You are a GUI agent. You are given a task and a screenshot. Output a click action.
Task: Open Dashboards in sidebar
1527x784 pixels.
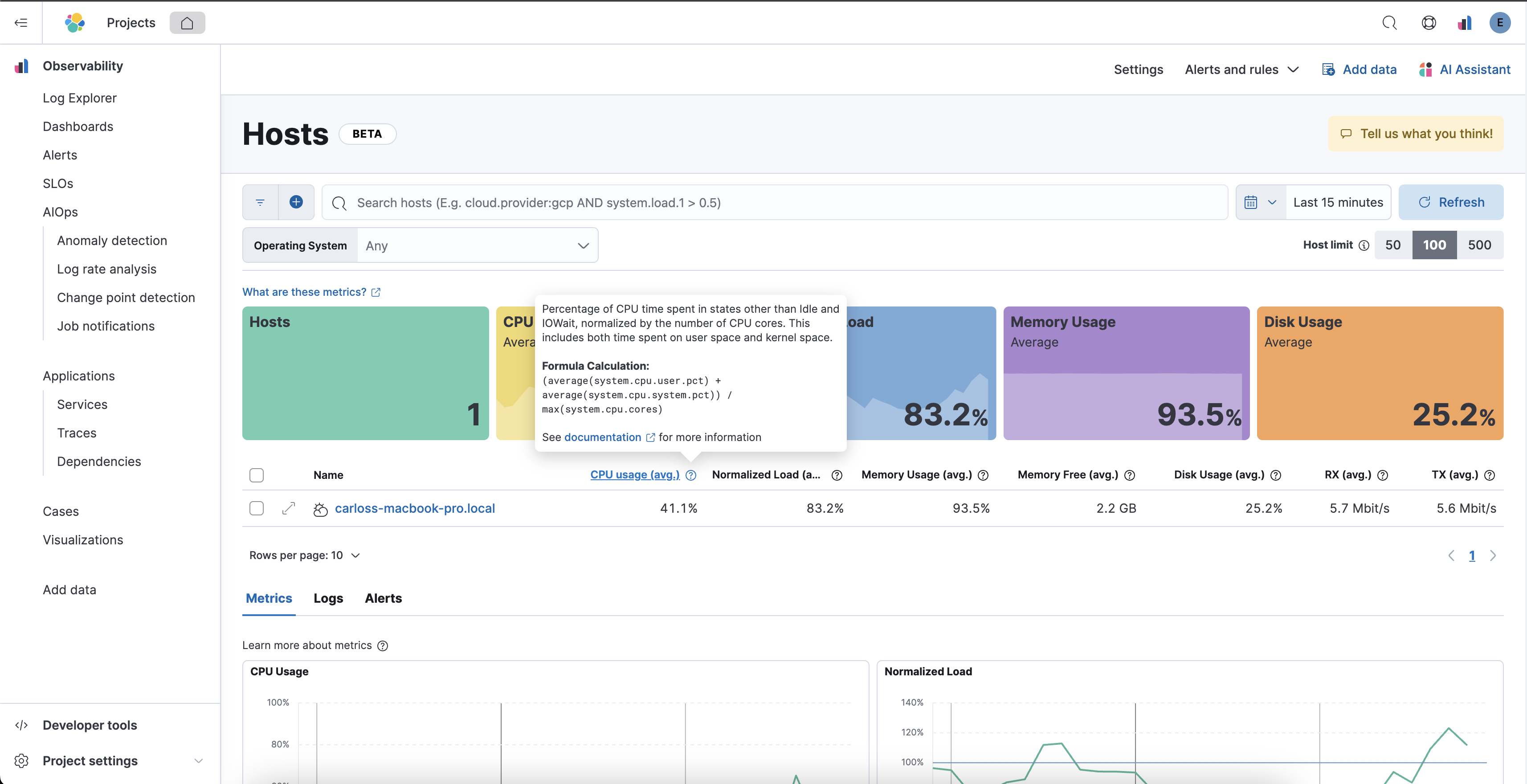tap(78, 127)
